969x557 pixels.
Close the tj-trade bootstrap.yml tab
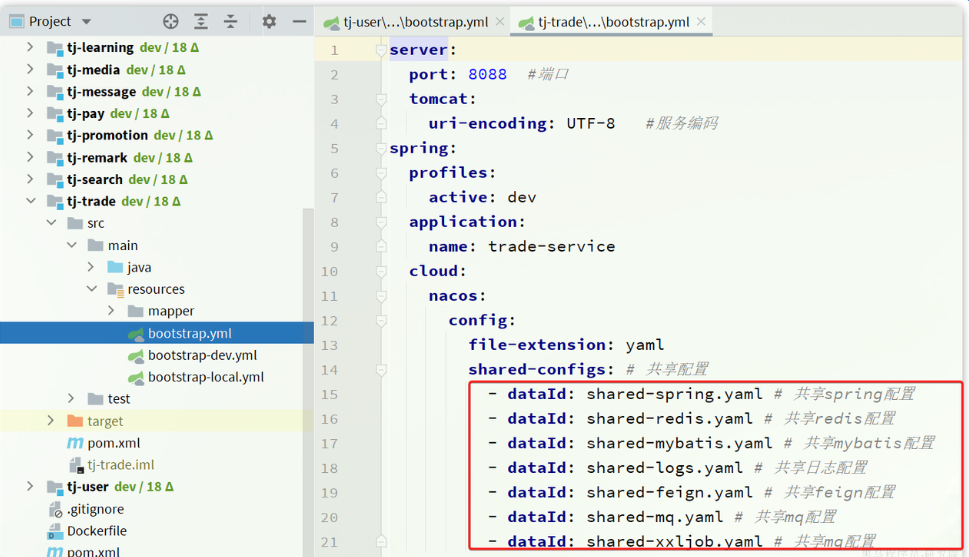click(x=701, y=22)
